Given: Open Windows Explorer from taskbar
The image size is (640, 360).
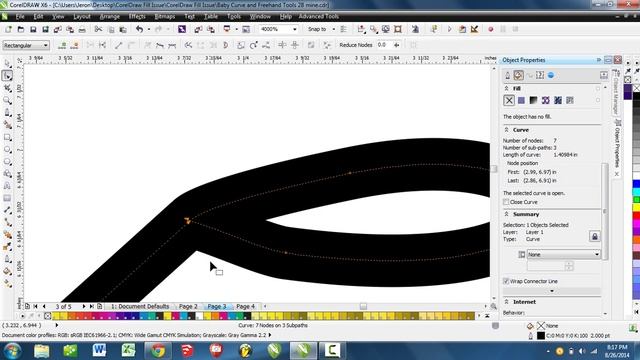Looking at the screenshot, I should [41, 351].
